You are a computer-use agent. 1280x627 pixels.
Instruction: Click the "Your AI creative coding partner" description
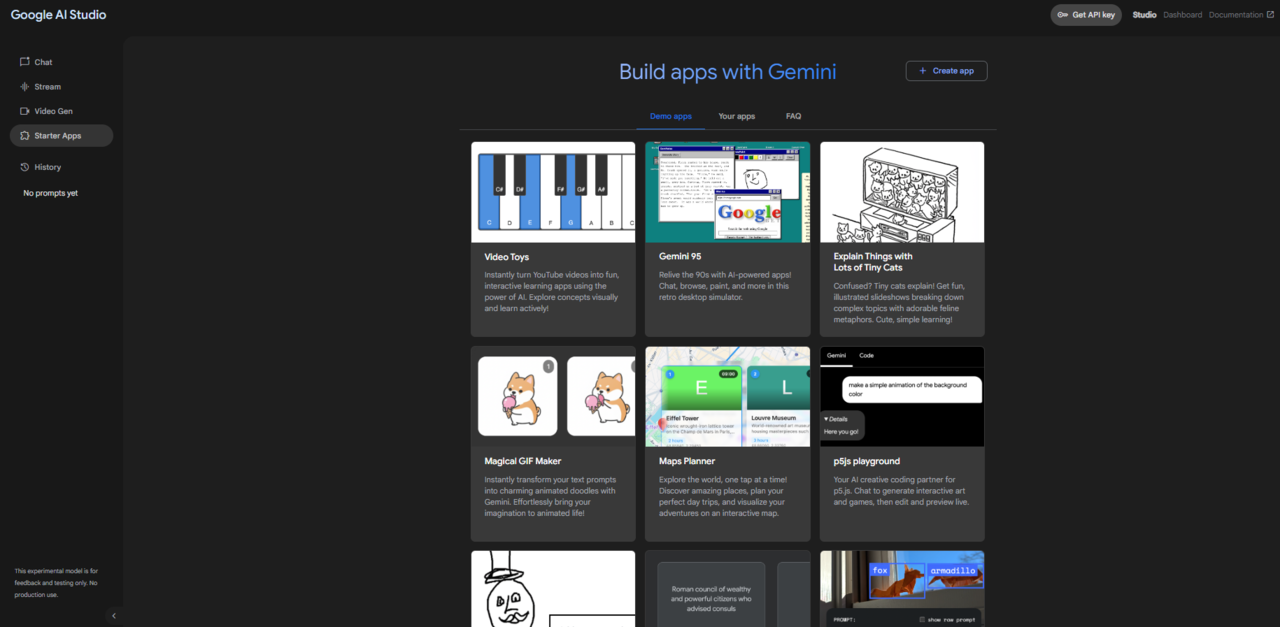(902, 491)
